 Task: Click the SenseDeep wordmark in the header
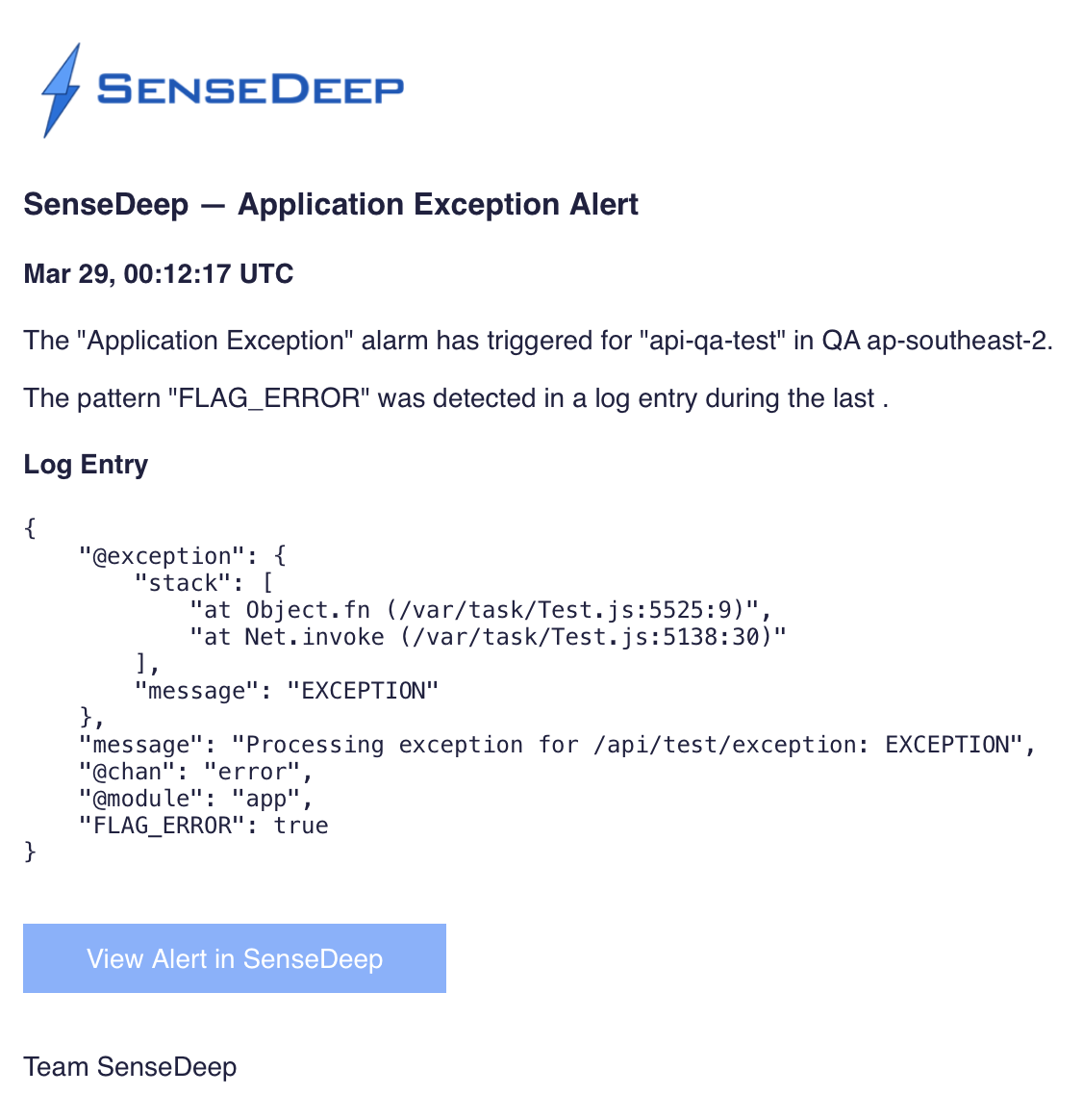(250, 89)
